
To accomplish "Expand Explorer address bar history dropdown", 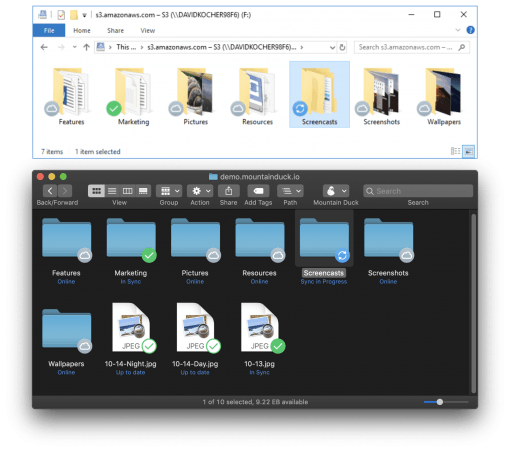I will tap(332, 48).
